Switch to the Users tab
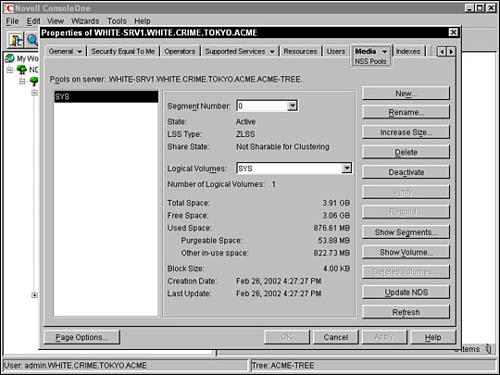 tap(336, 51)
